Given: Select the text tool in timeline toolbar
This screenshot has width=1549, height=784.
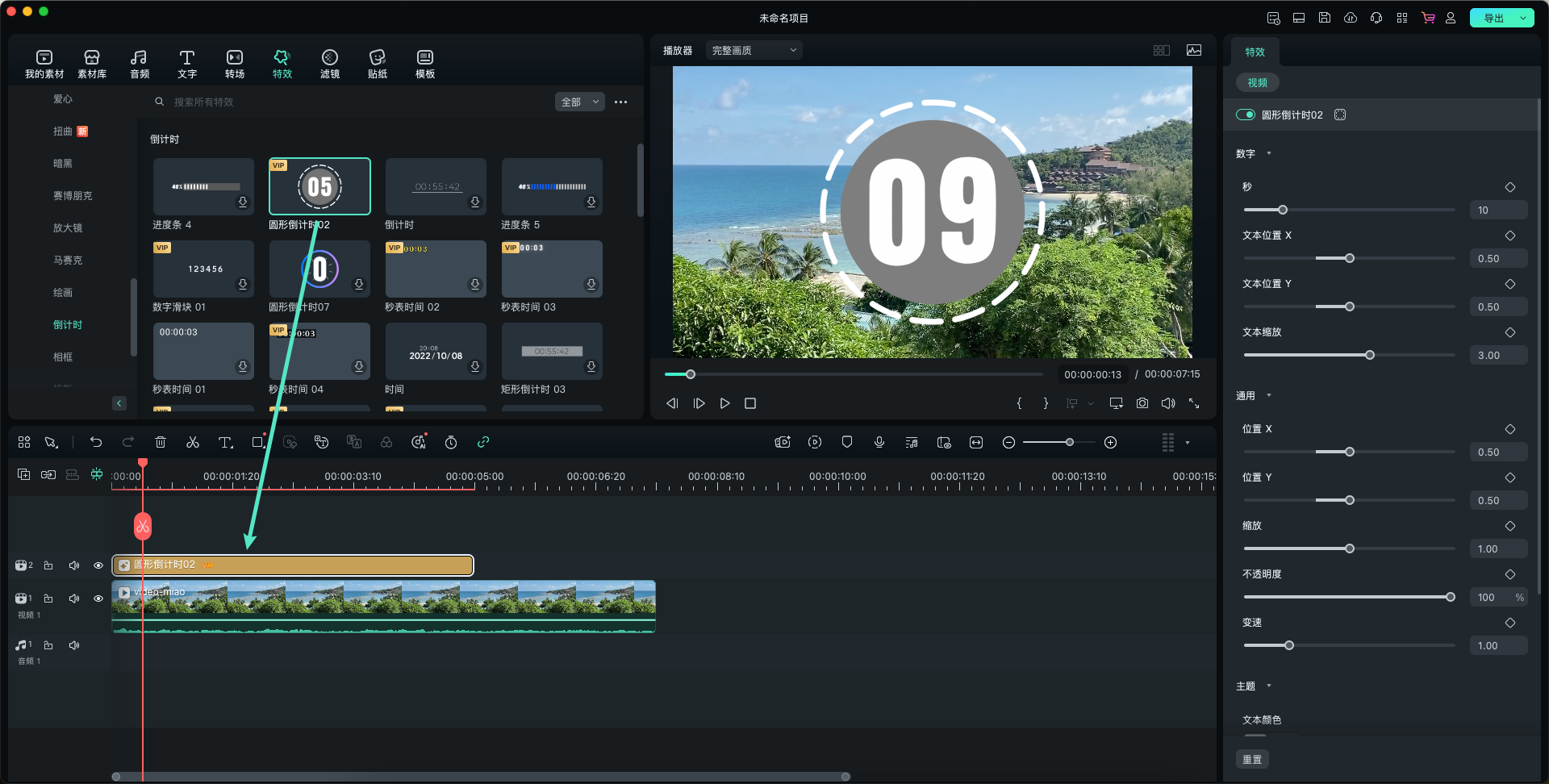Looking at the screenshot, I should pos(225,442).
